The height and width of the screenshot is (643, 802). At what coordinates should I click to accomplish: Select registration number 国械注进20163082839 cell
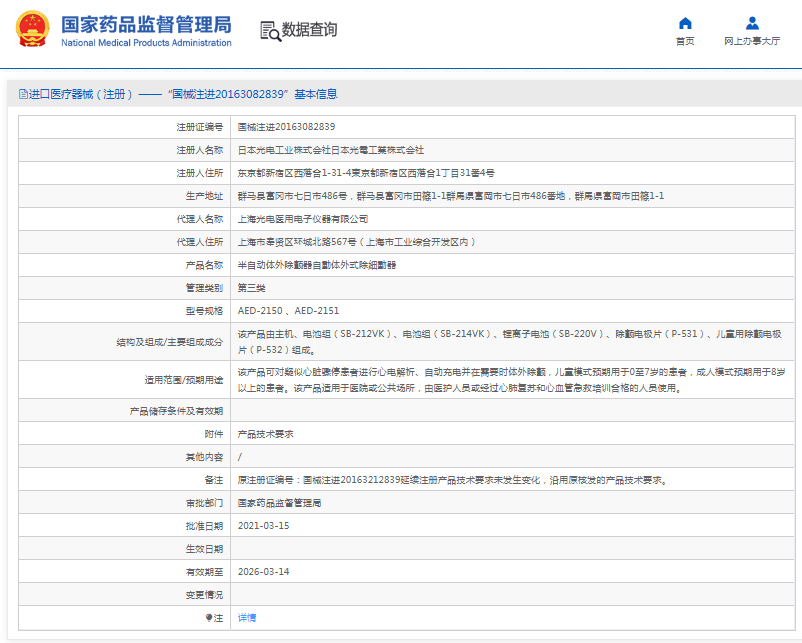pos(286,127)
